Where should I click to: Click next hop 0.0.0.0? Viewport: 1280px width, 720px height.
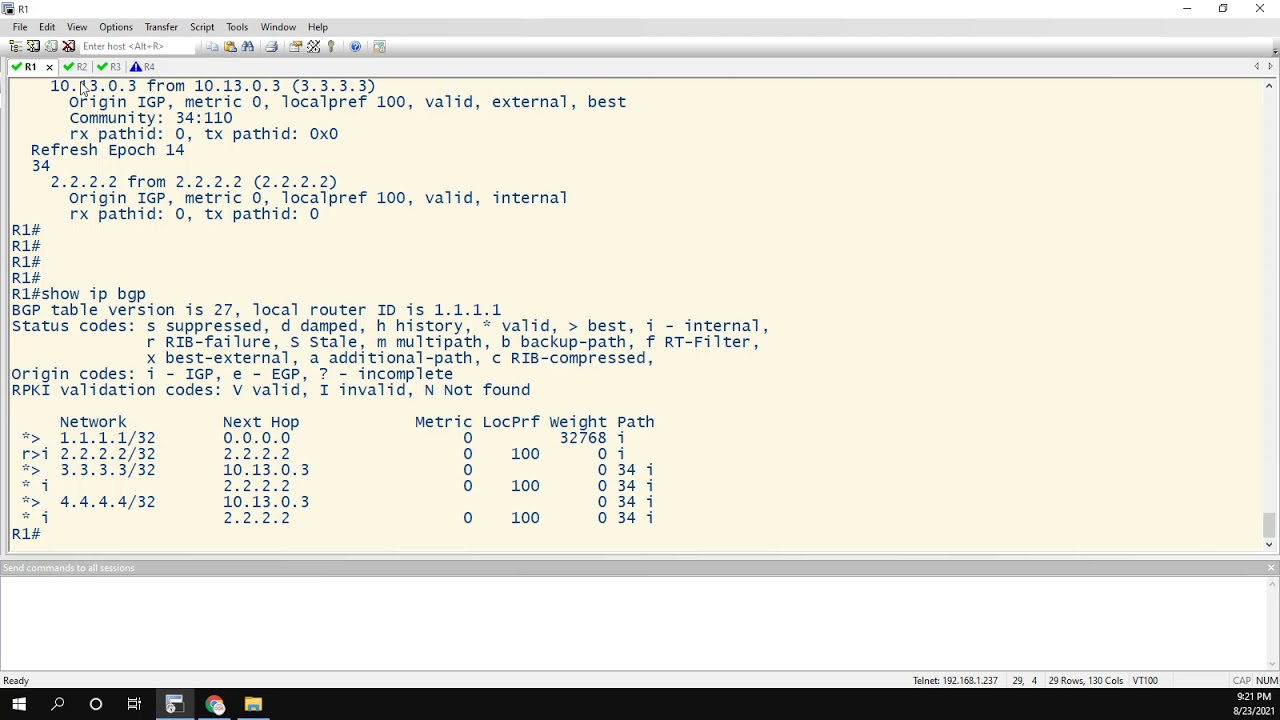point(256,438)
